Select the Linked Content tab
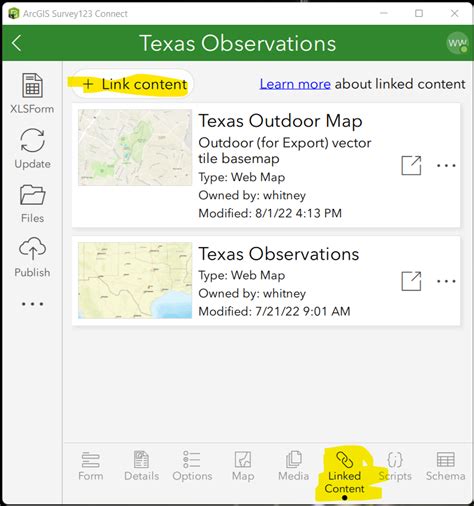The width and height of the screenshot is (474, 506). pos(345,473)
